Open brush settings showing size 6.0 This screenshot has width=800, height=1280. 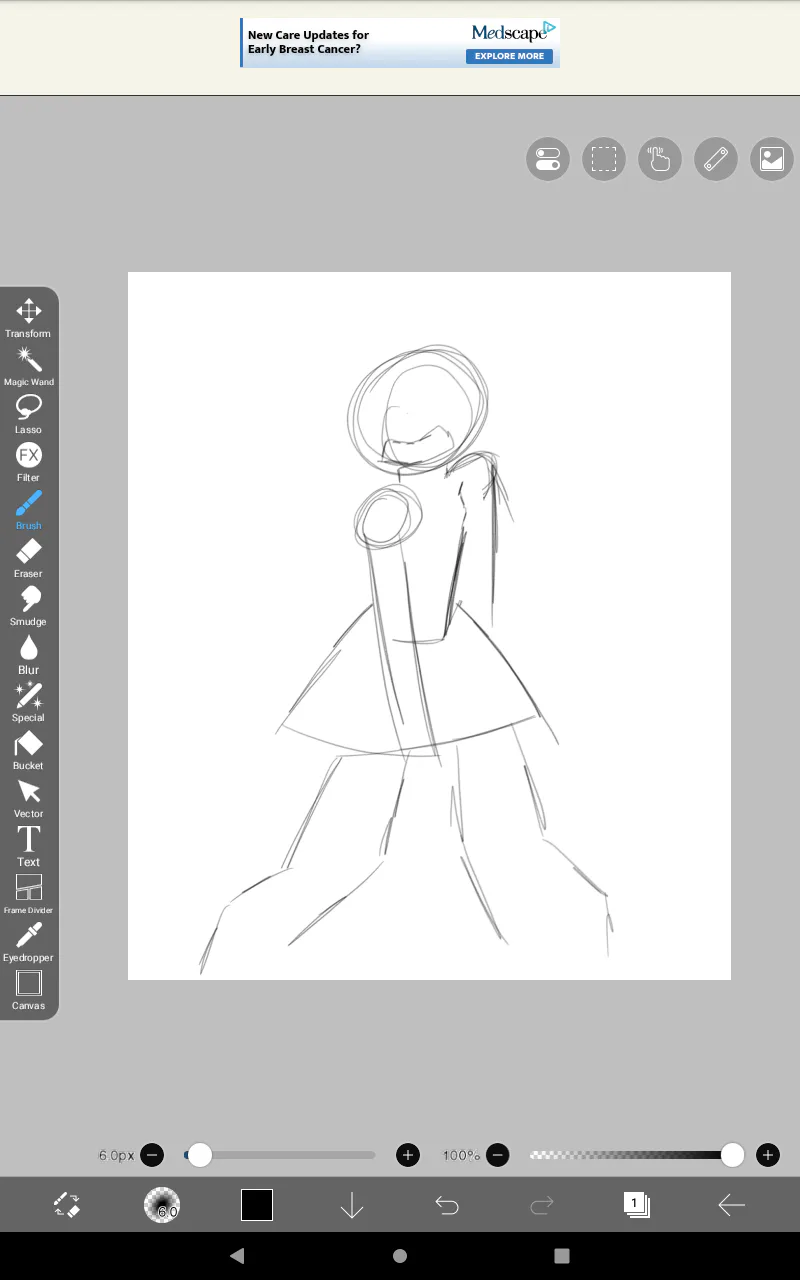162,1205
